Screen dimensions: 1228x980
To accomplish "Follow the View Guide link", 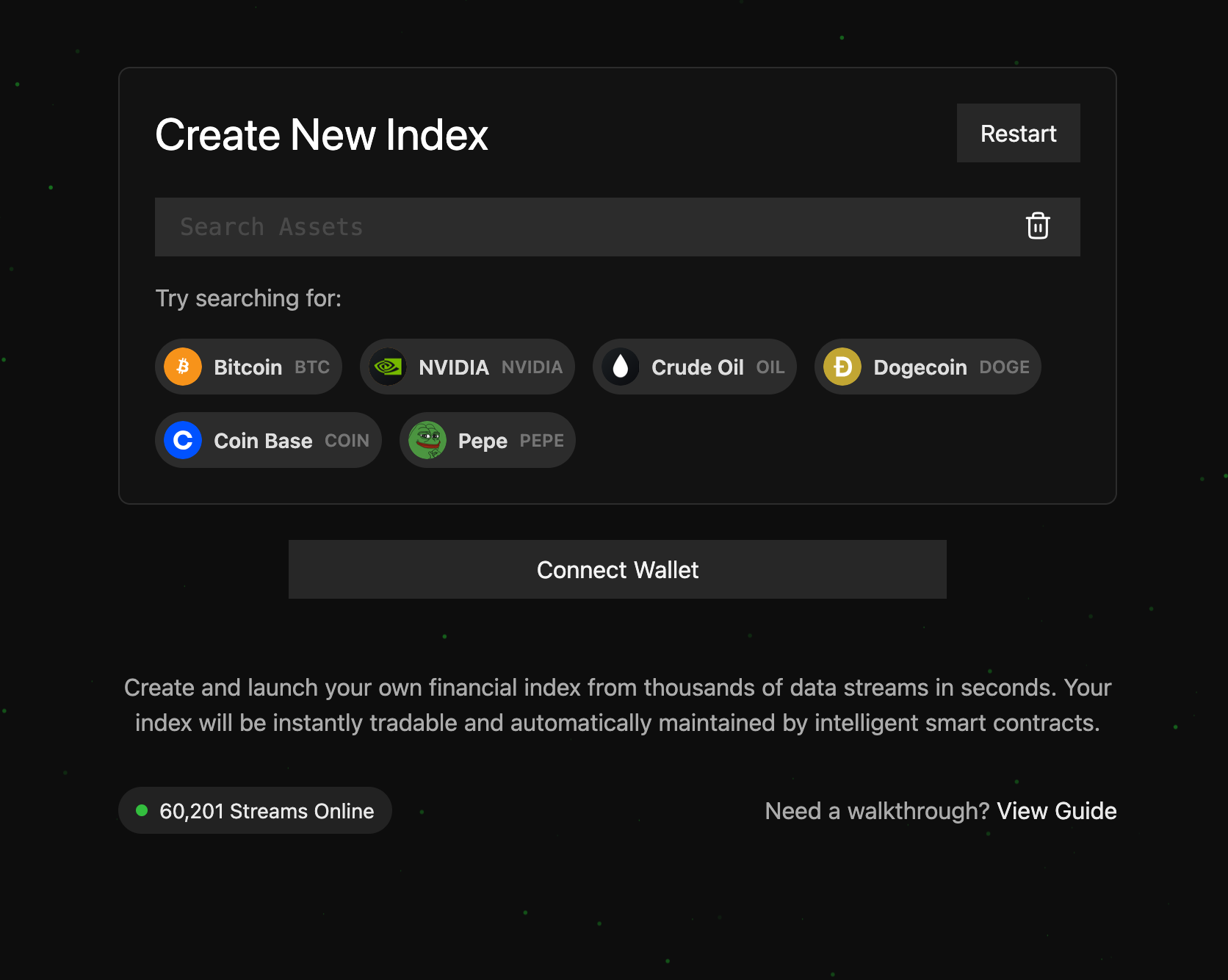I will coord(1057,810).
